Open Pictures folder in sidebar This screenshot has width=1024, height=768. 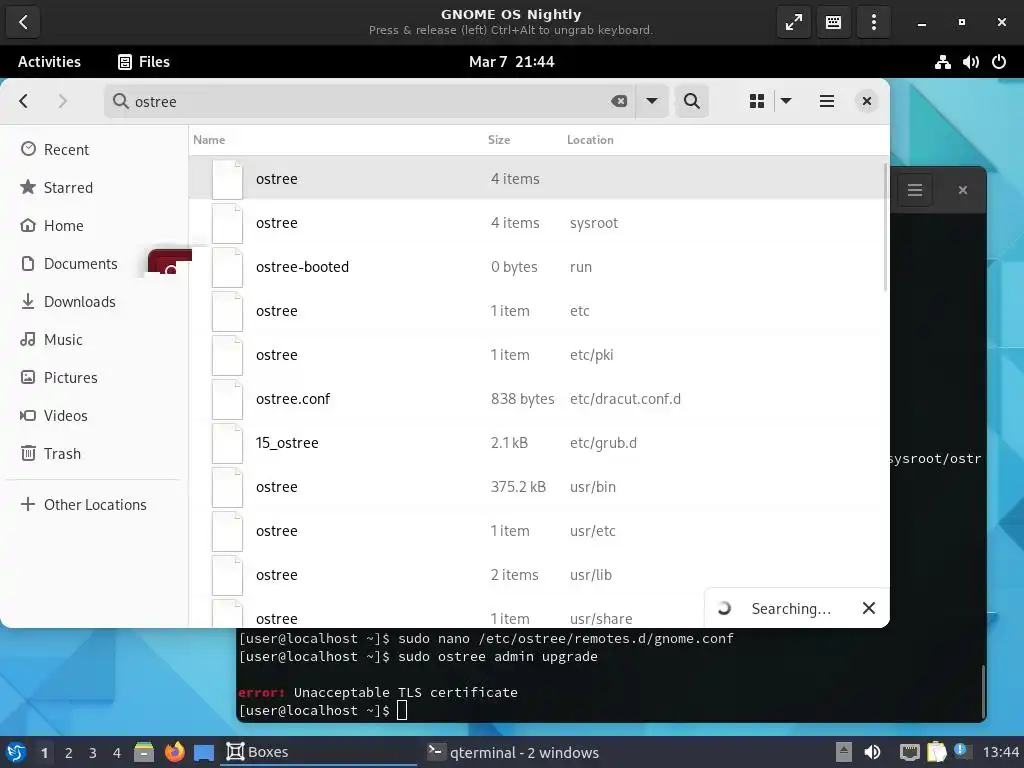(x=94, y=377)
